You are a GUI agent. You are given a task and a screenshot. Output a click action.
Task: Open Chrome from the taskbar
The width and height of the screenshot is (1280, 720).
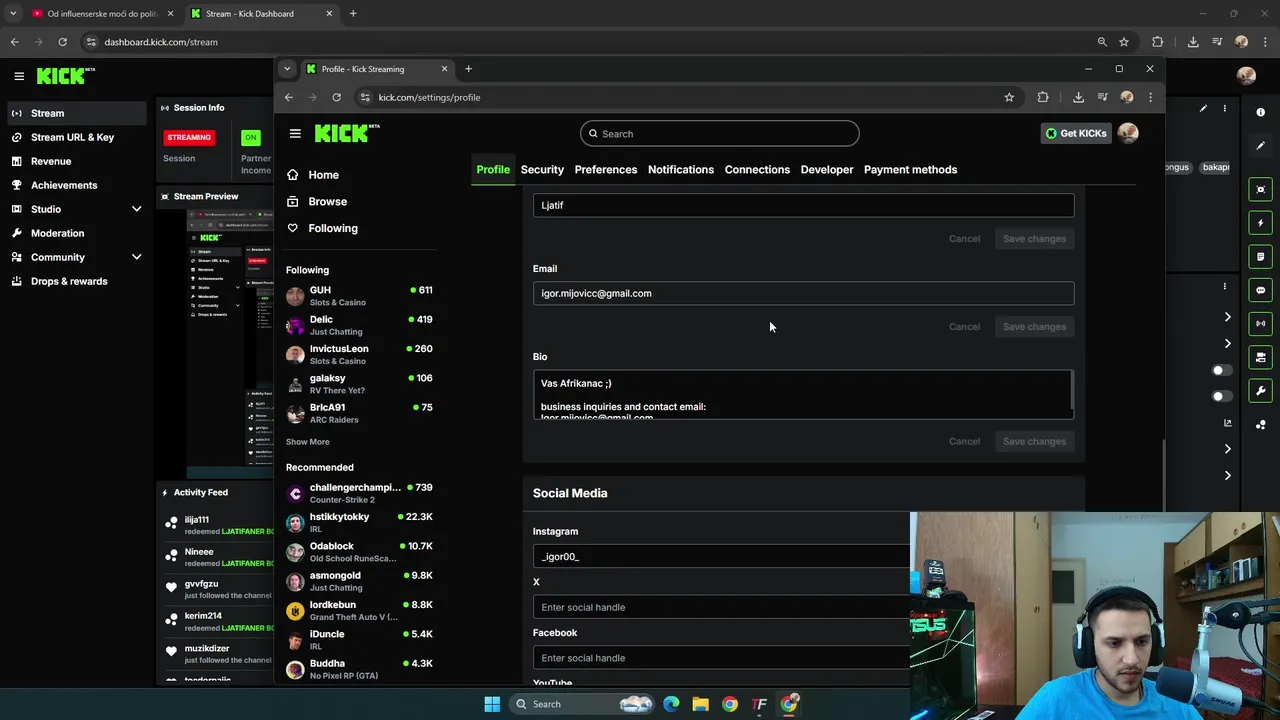pos(730,704)
